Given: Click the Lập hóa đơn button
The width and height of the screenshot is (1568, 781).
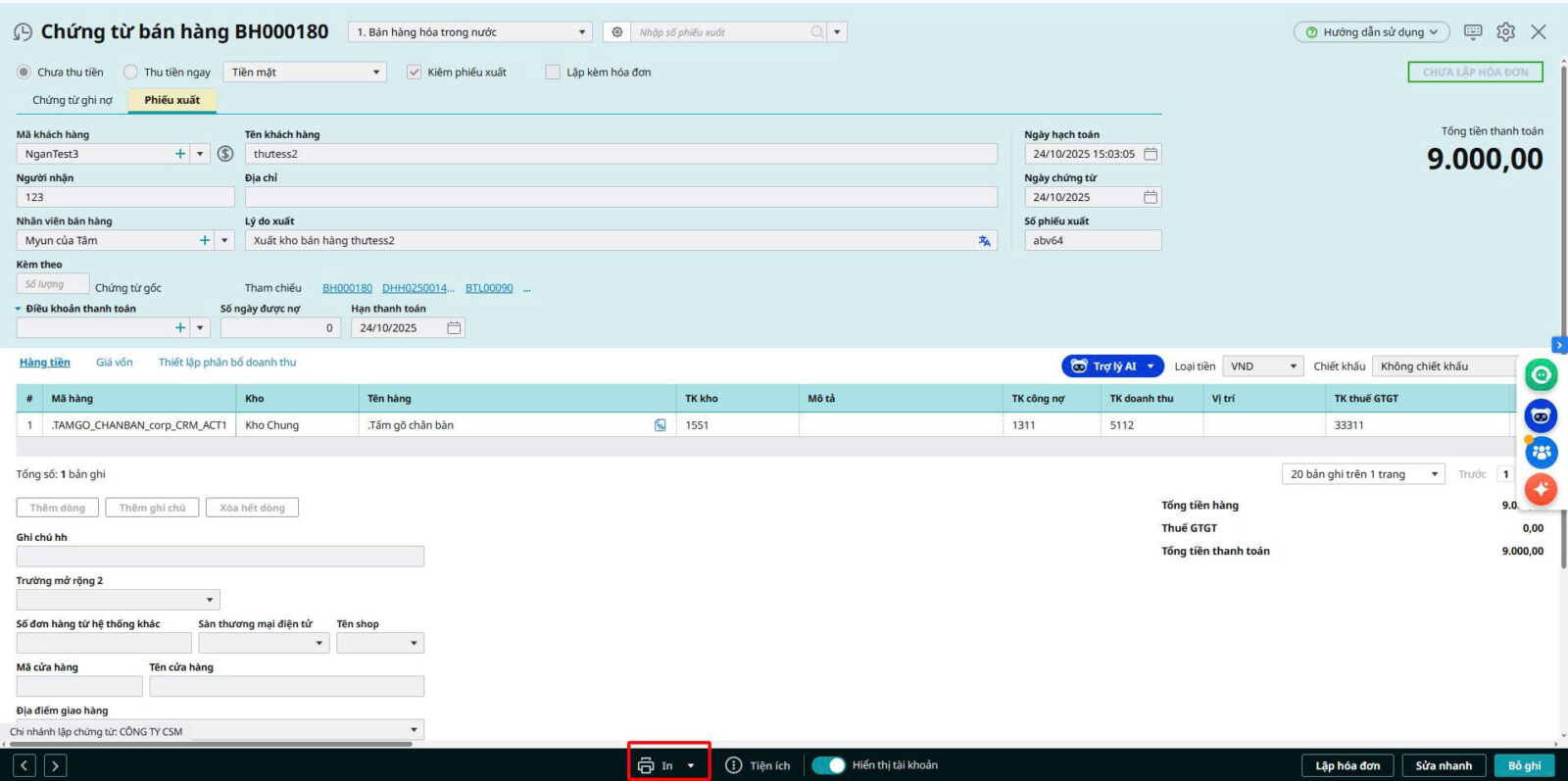Looking at the screenshot, I should 1347,765.
